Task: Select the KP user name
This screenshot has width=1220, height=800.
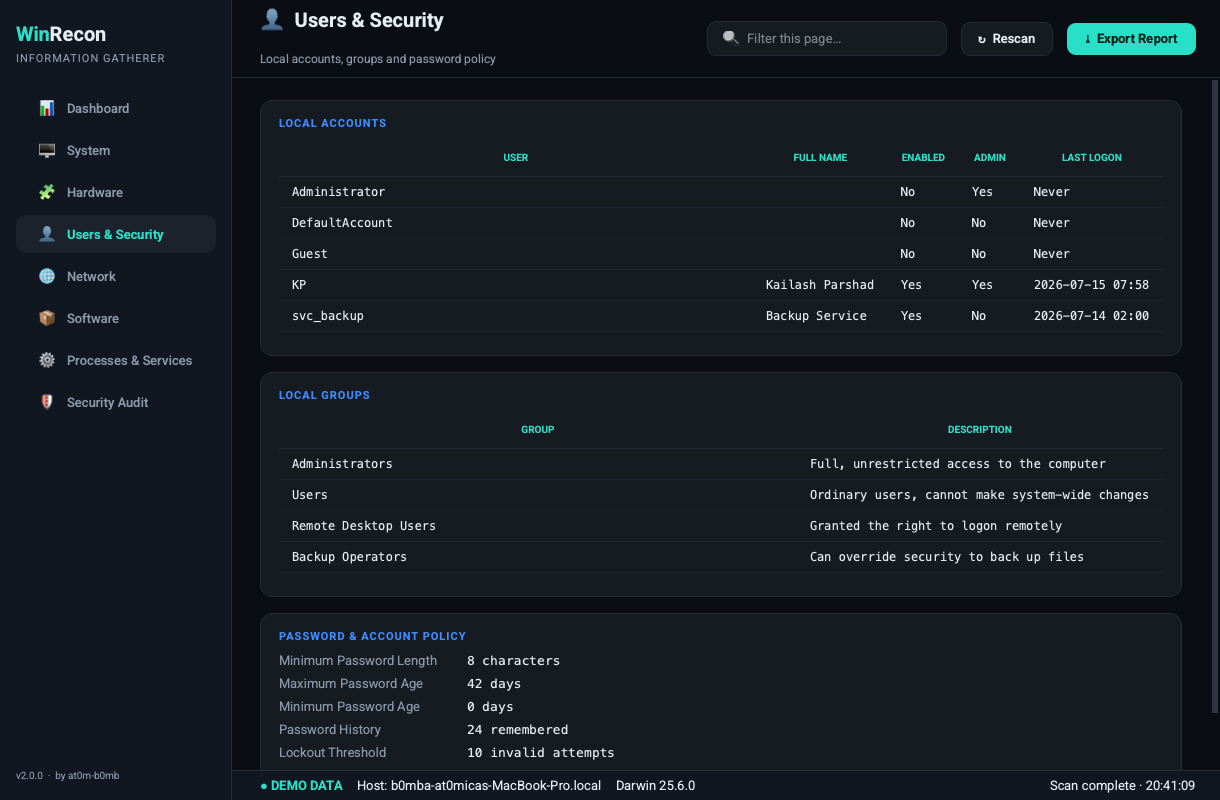Action: (x=299, y=285)
